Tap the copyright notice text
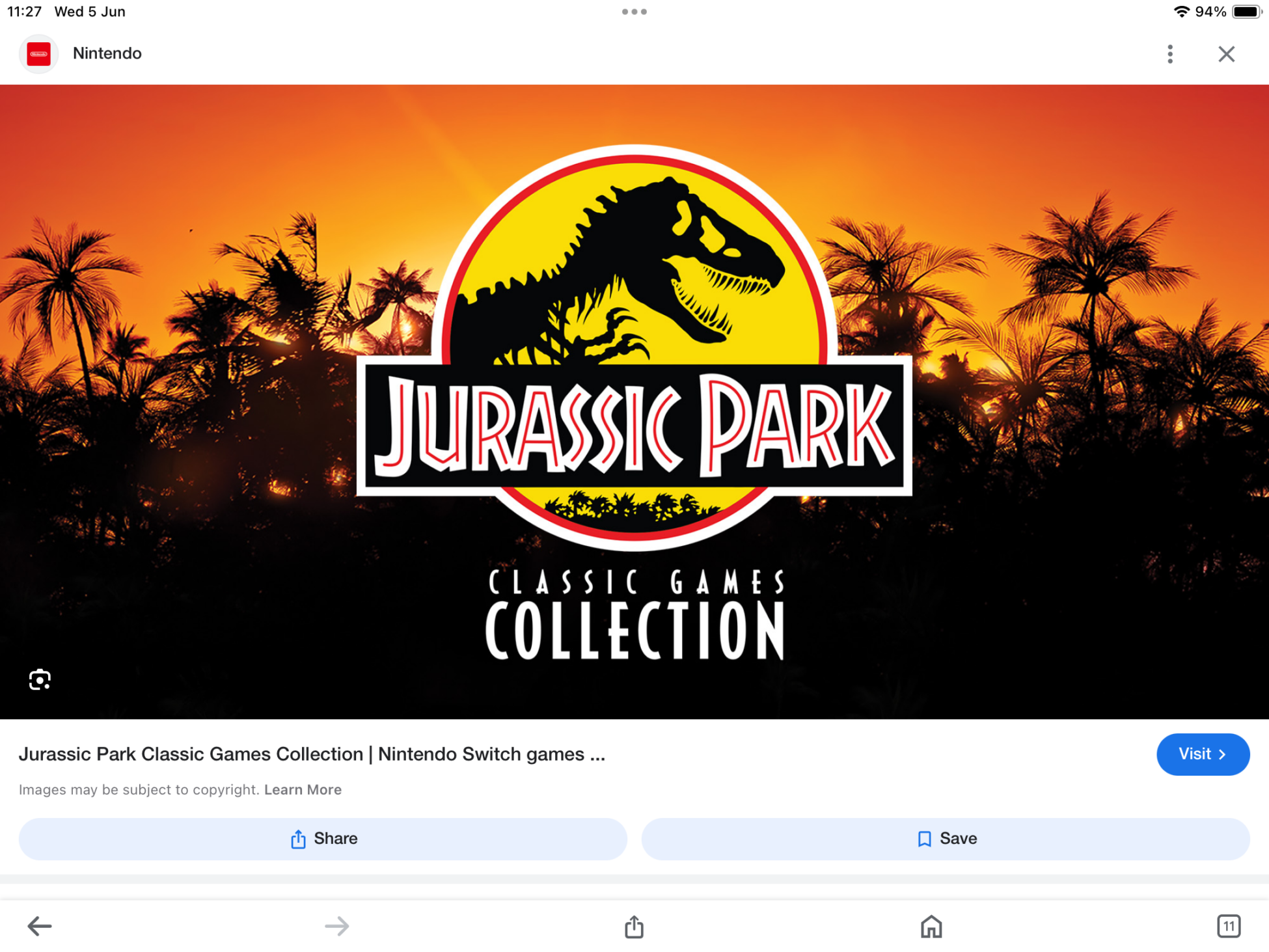 139,789
